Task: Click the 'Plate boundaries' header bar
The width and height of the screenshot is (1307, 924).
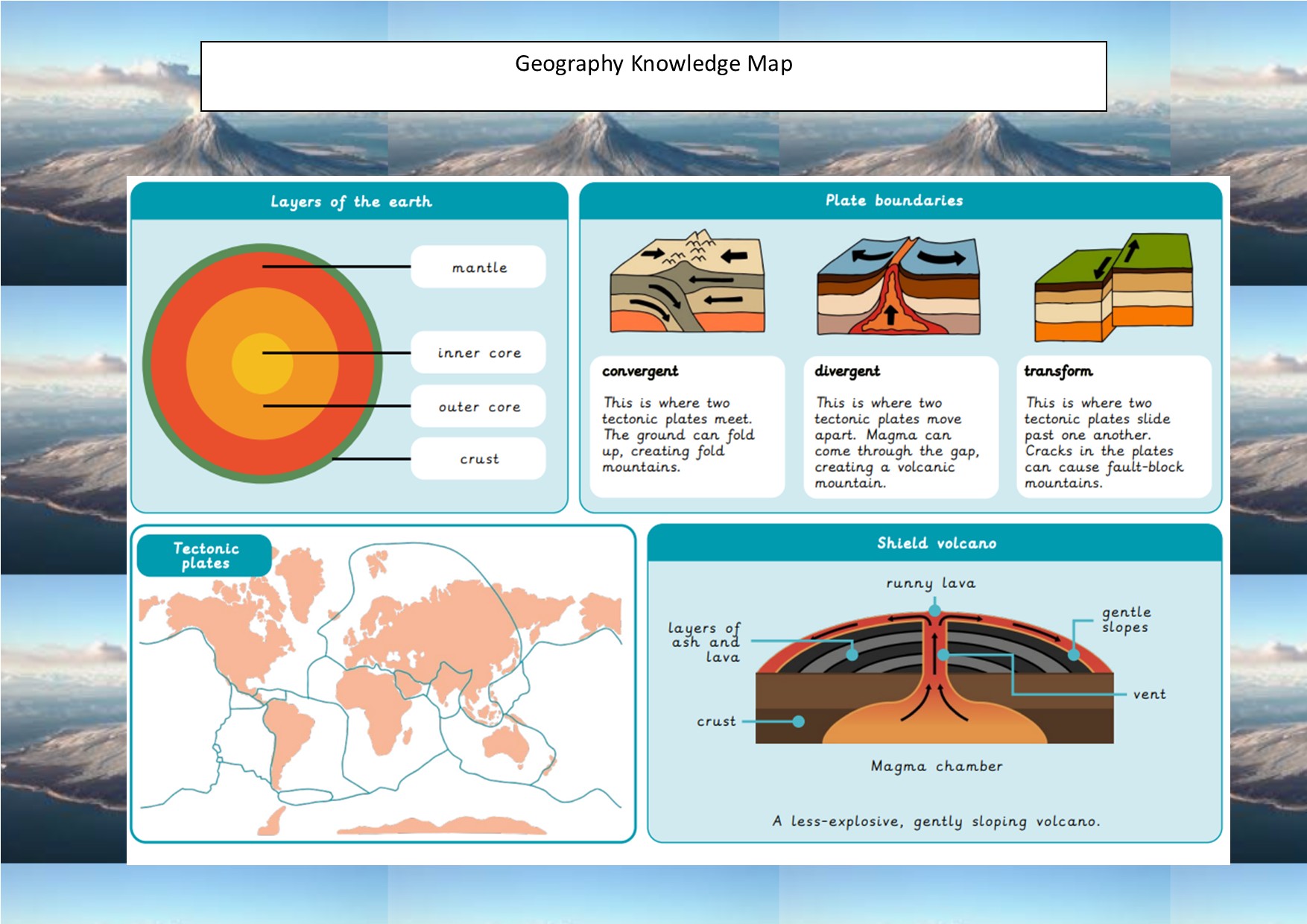Action: (899, 200)
